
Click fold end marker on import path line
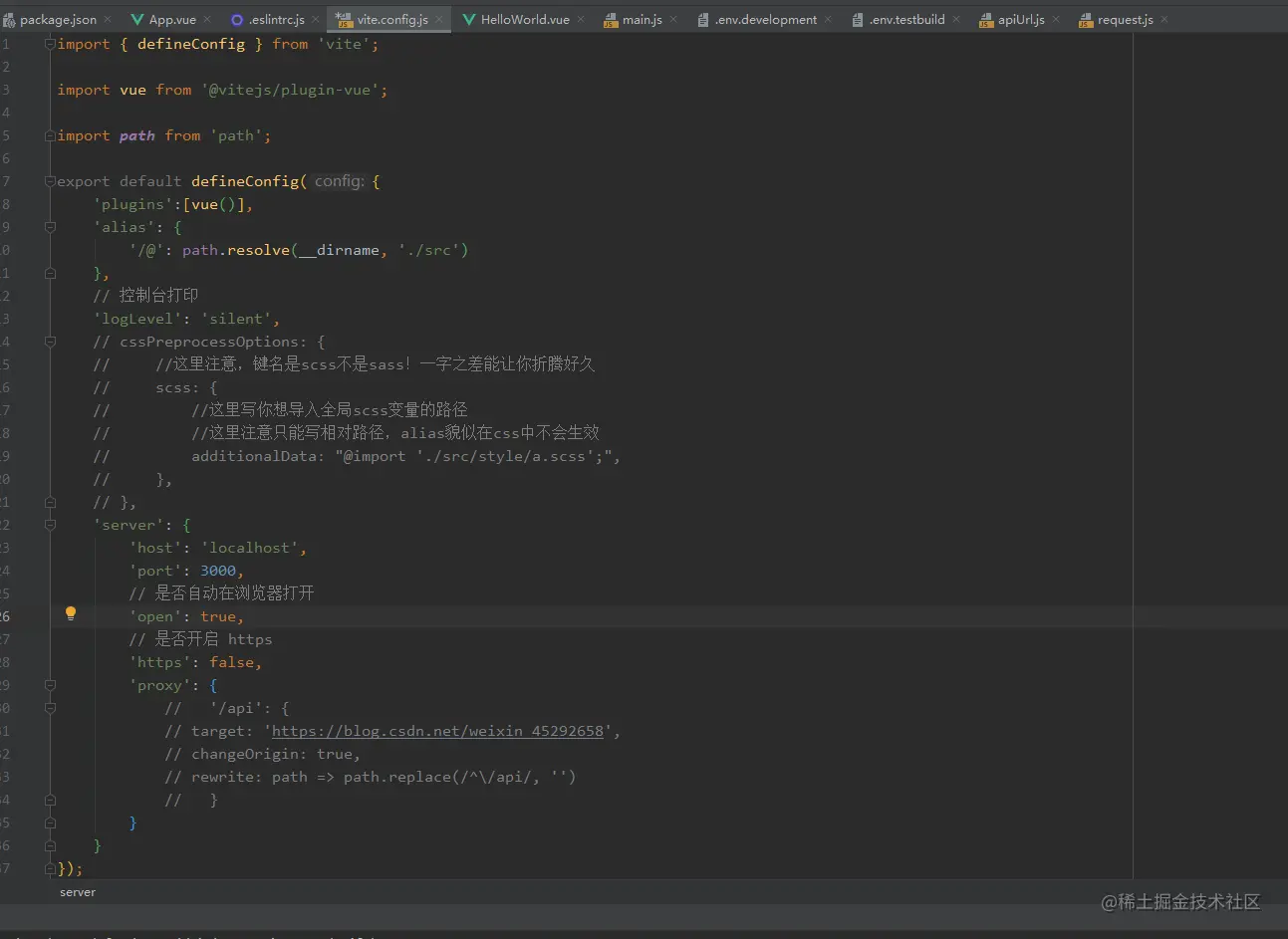[50, 135]
